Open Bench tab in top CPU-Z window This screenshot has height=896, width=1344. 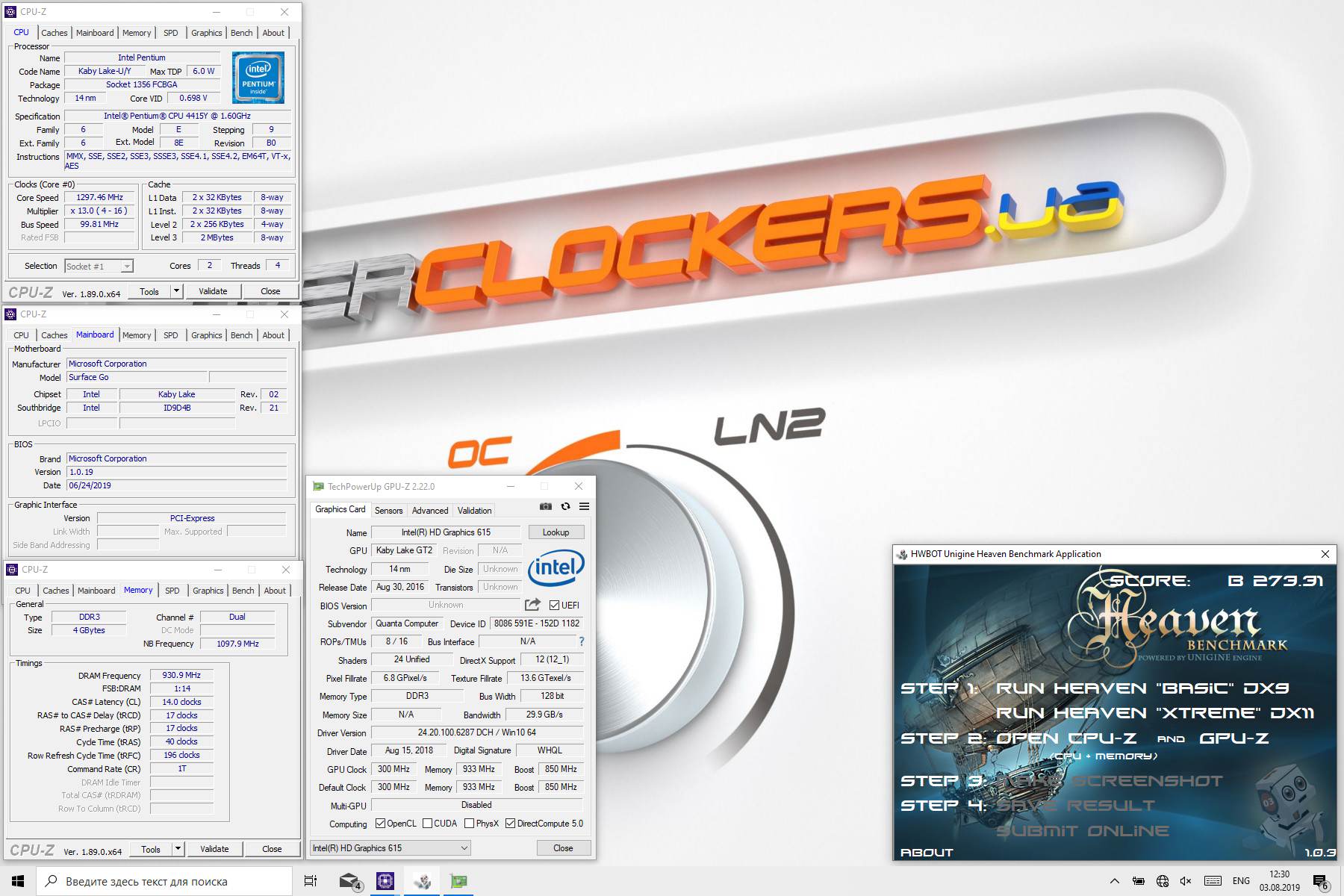[x=241, y=33]
